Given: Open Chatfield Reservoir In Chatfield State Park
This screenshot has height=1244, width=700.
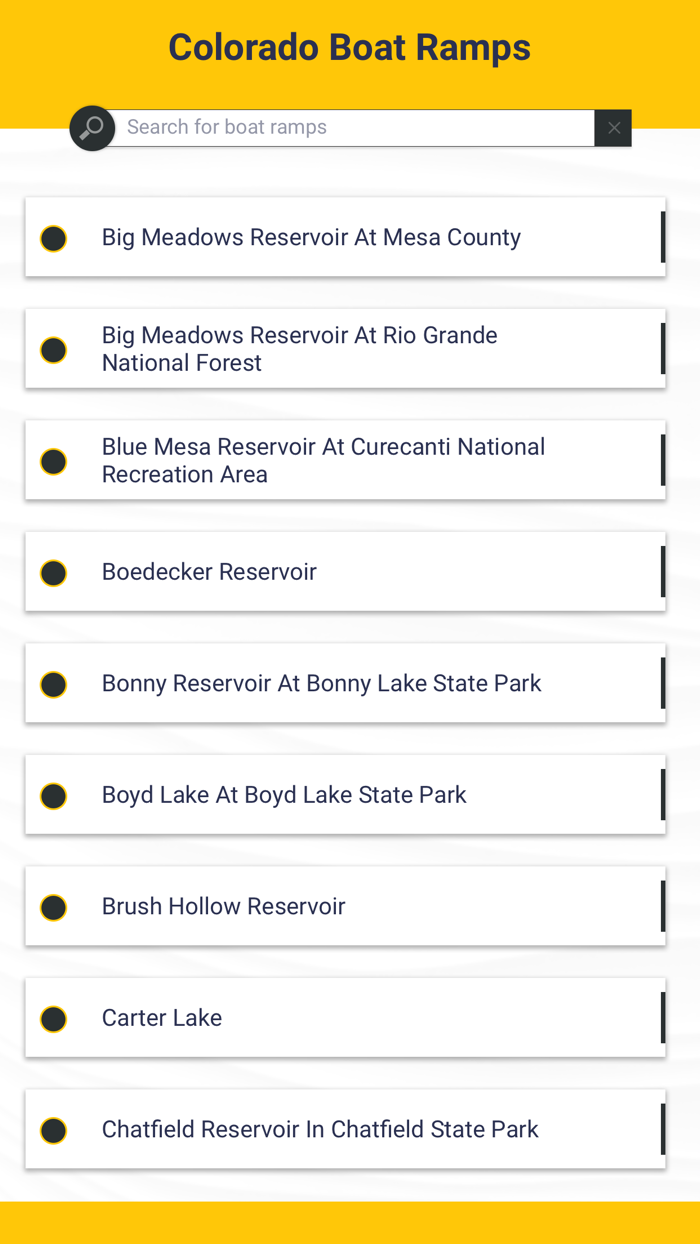Looking at the screenshot, I should click(345, 1129).
